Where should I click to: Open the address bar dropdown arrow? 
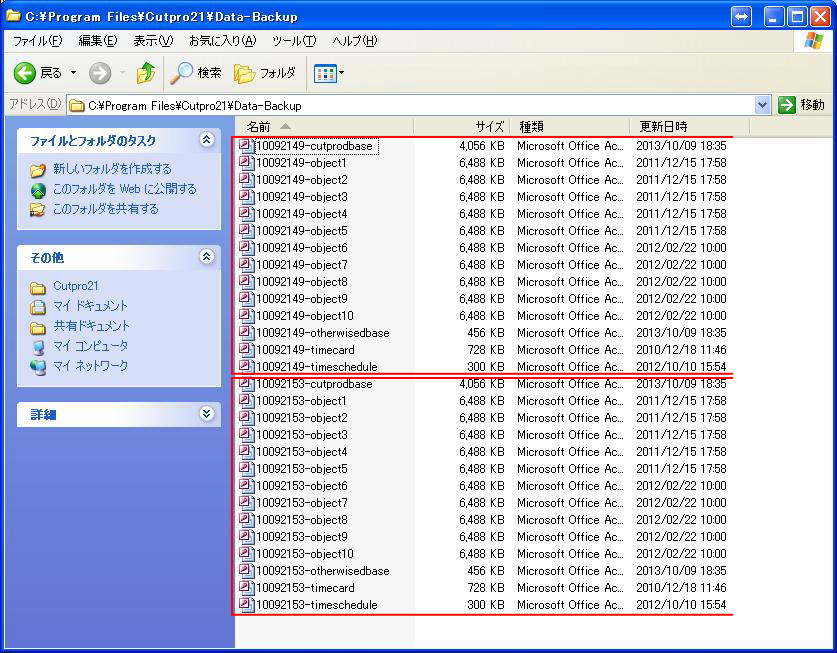pyautogui.click(x=762, y=105)
